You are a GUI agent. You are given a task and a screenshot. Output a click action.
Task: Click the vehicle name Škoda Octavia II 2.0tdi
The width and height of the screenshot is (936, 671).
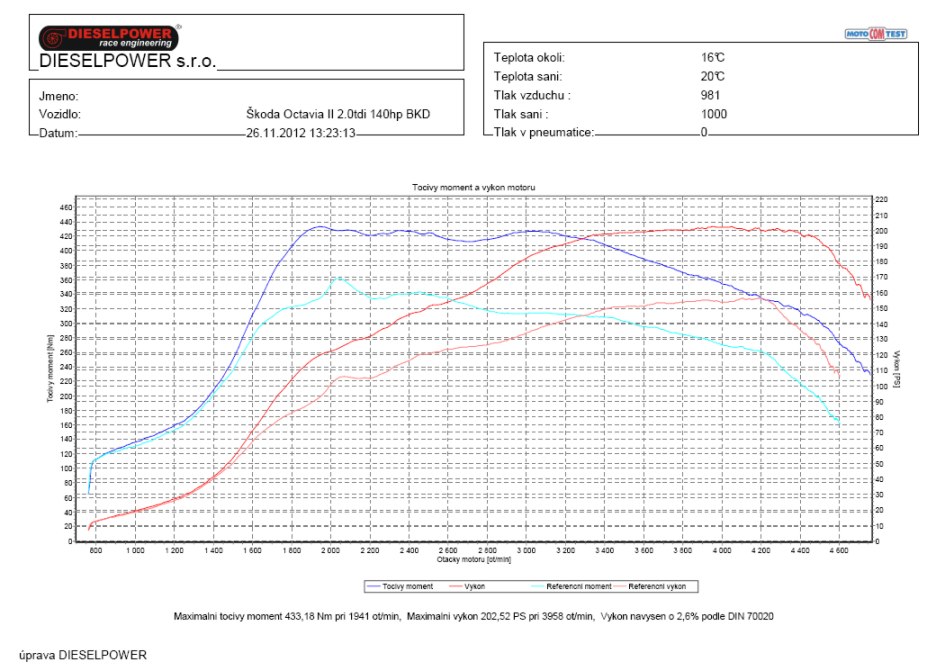(338, 114)
